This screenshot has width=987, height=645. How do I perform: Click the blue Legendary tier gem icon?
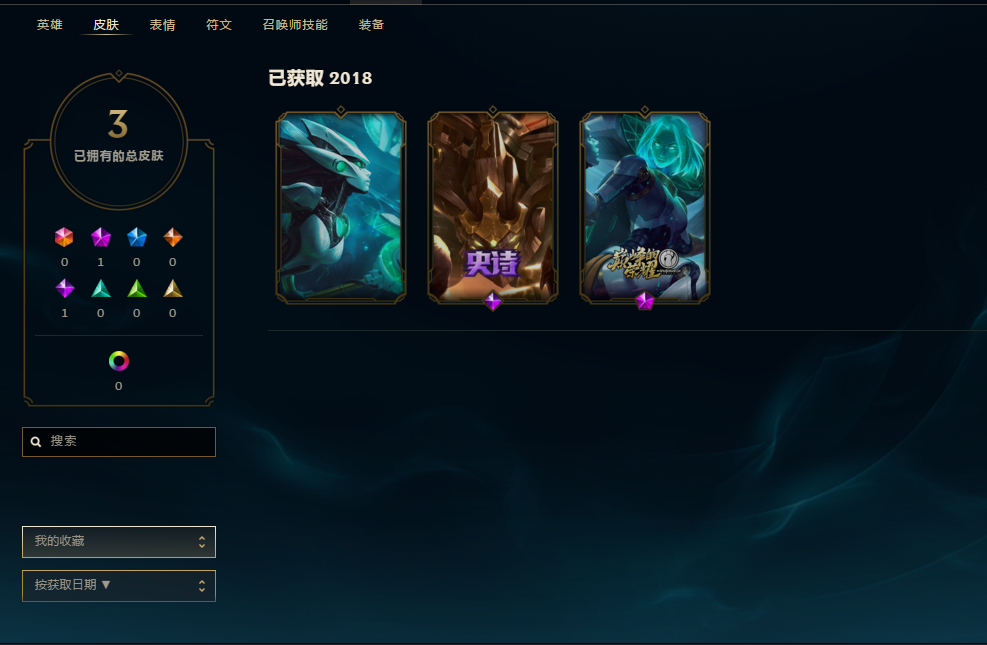point(137,237)
